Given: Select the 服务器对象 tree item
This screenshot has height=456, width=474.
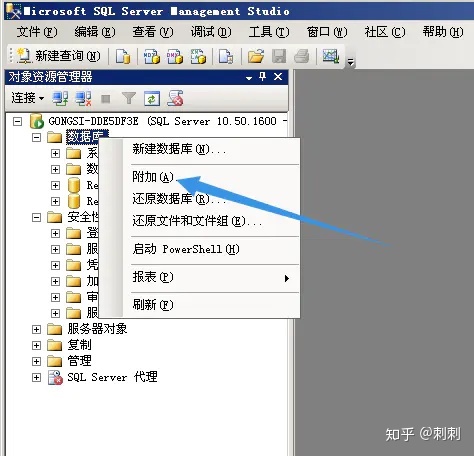Looking at the screenshot, I should pyautogui.click(x=97, y=329).
